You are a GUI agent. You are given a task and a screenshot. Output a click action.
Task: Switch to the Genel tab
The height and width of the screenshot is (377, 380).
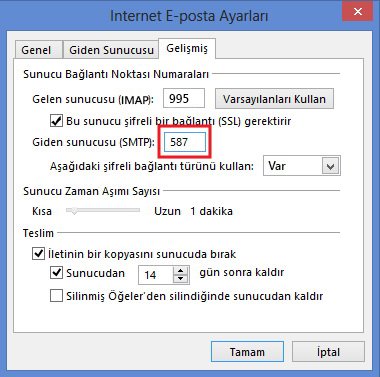click(36, 50)
